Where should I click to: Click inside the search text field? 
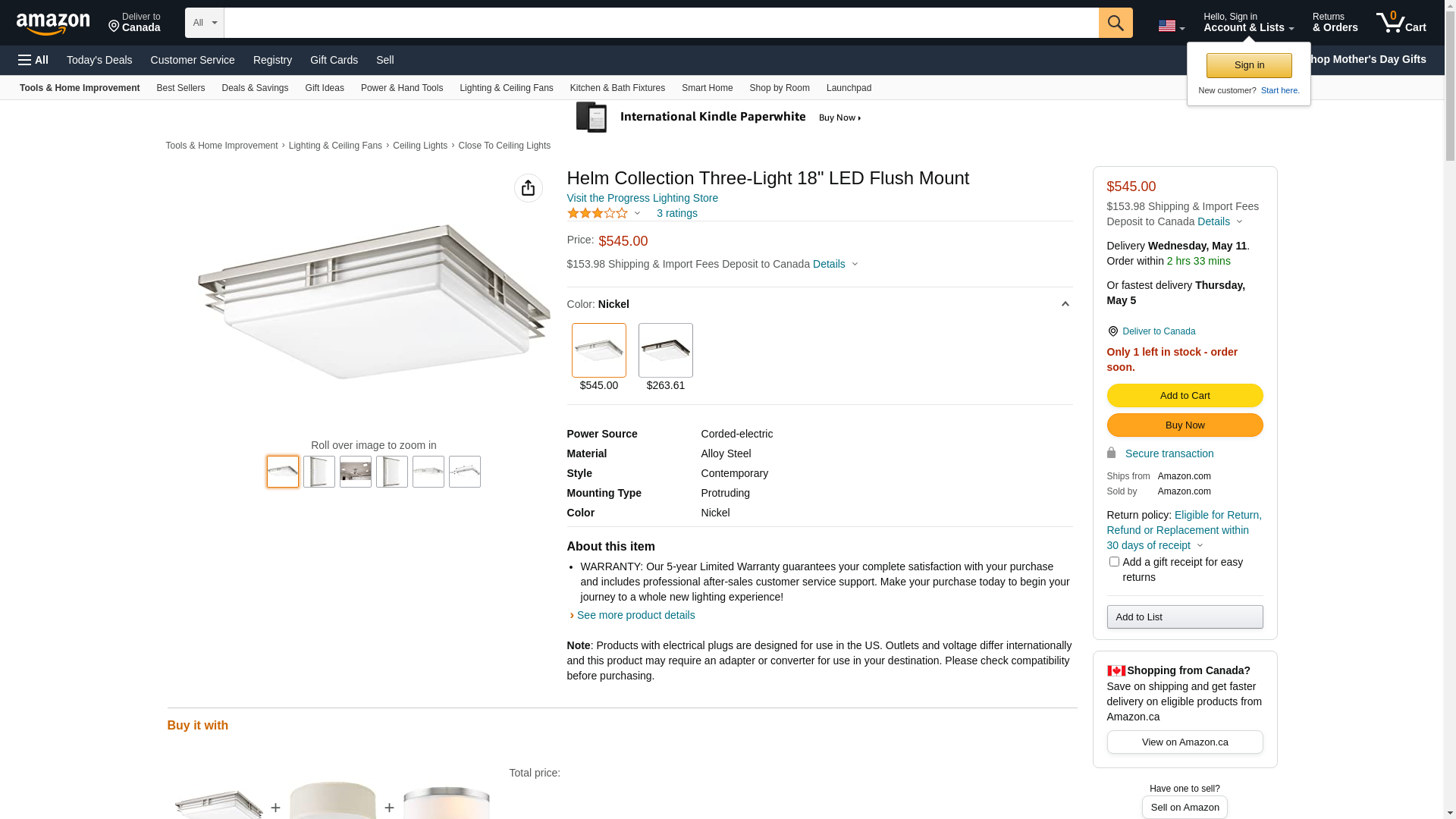tap(661, 23)
